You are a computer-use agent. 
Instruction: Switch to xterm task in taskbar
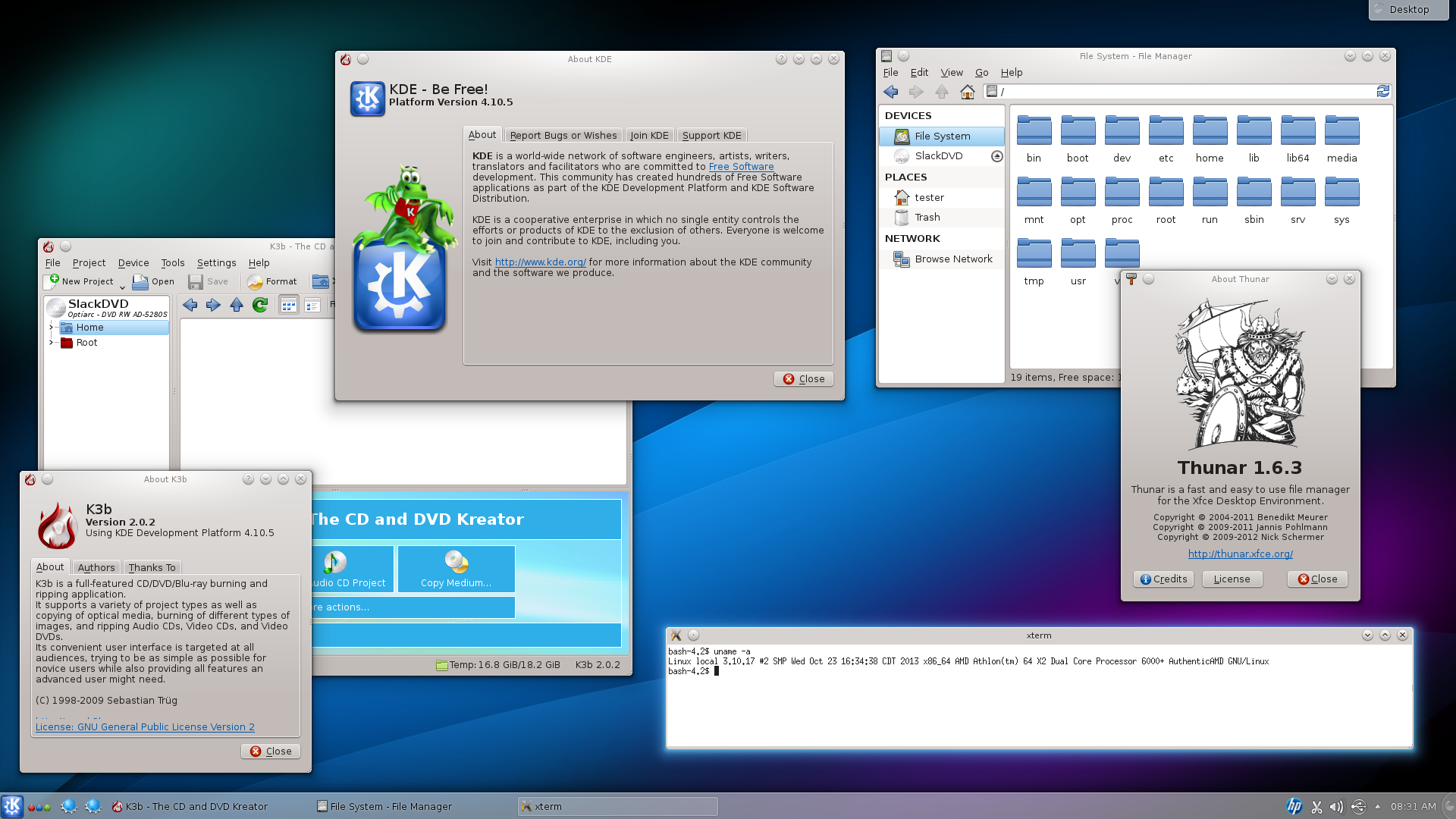(x=617, y=806)
